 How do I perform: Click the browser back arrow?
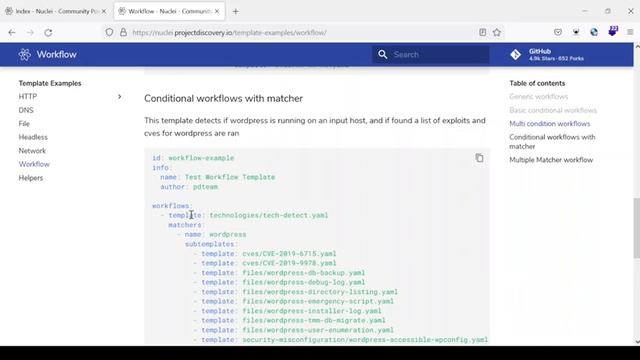click(x=12, y=33)
